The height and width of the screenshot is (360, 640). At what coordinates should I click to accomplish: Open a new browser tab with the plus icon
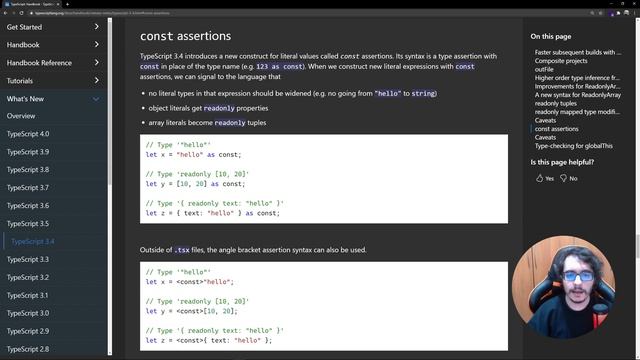[67, 4]
